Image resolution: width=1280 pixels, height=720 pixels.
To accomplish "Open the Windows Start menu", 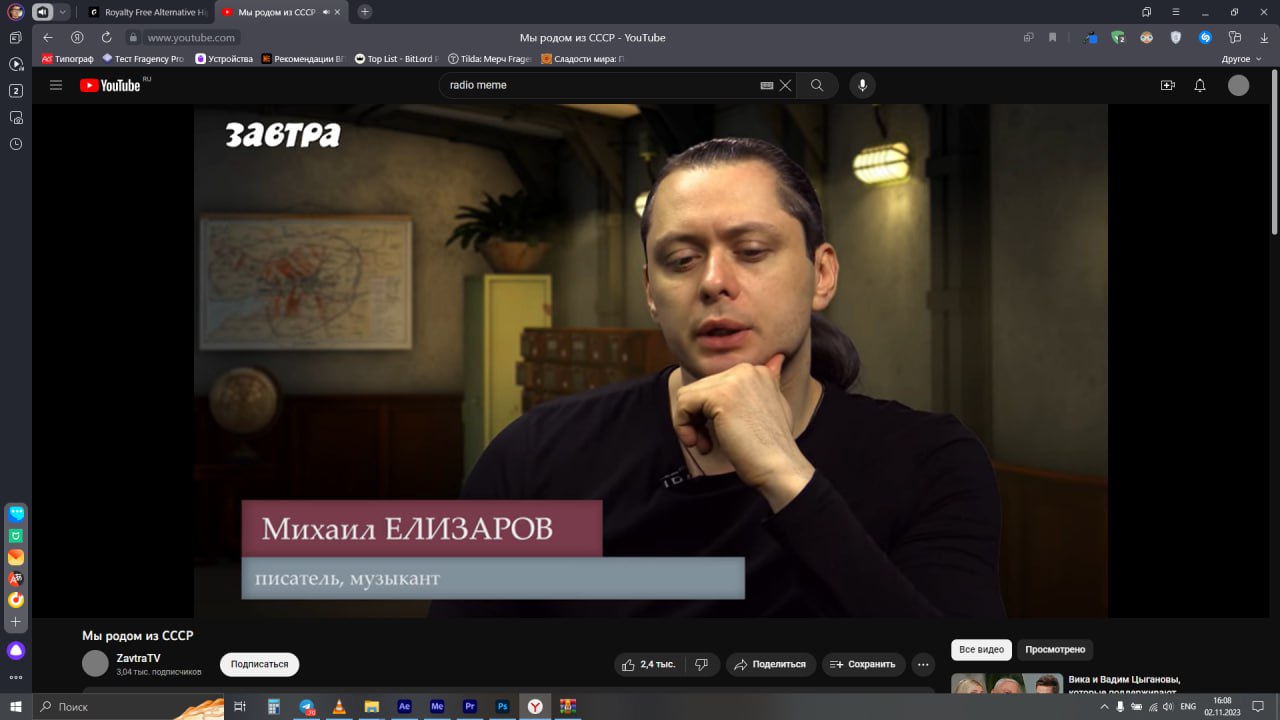I will pos(16,707).
